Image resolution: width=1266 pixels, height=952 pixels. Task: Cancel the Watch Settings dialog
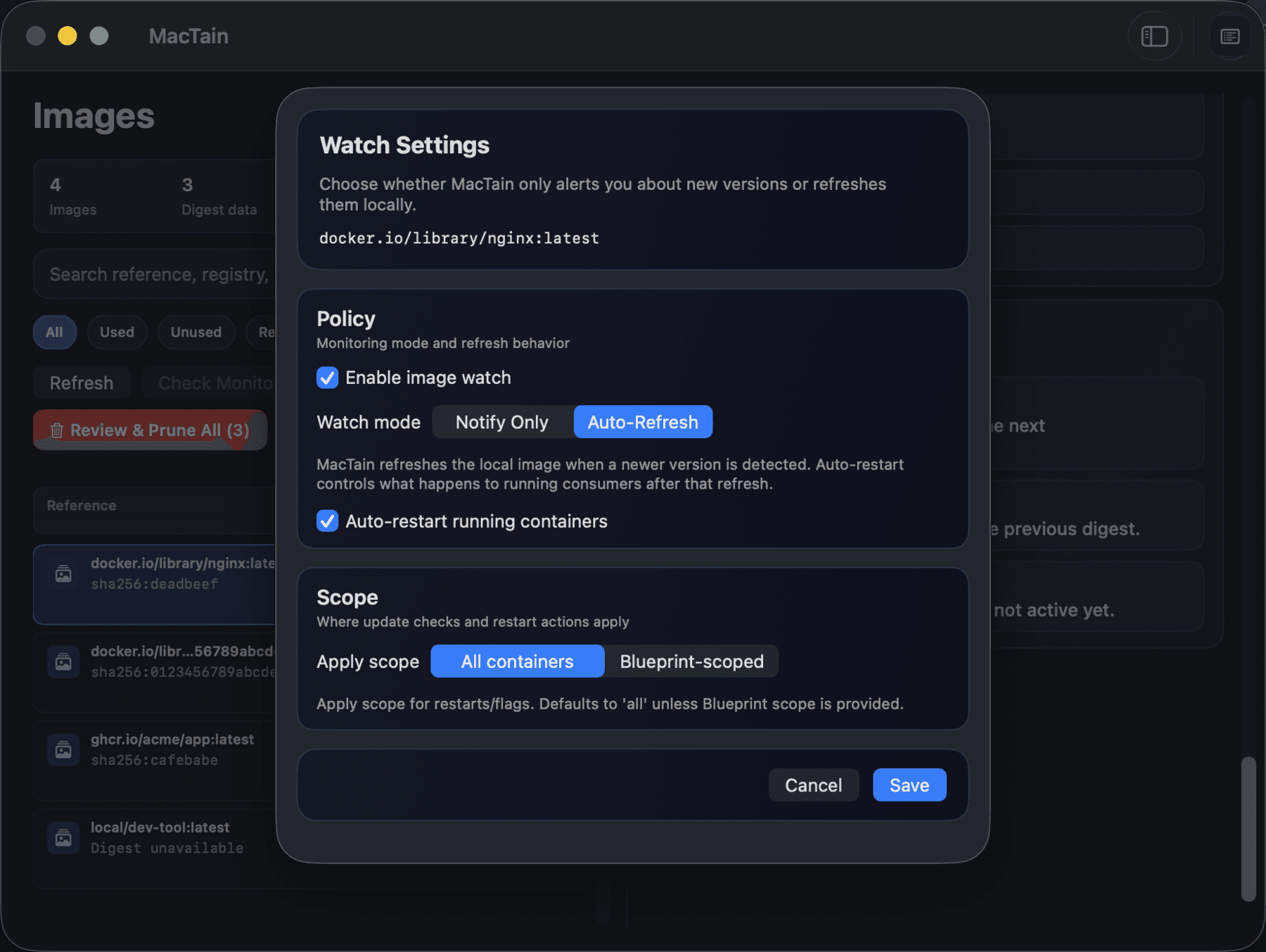(x=813, y=785)
